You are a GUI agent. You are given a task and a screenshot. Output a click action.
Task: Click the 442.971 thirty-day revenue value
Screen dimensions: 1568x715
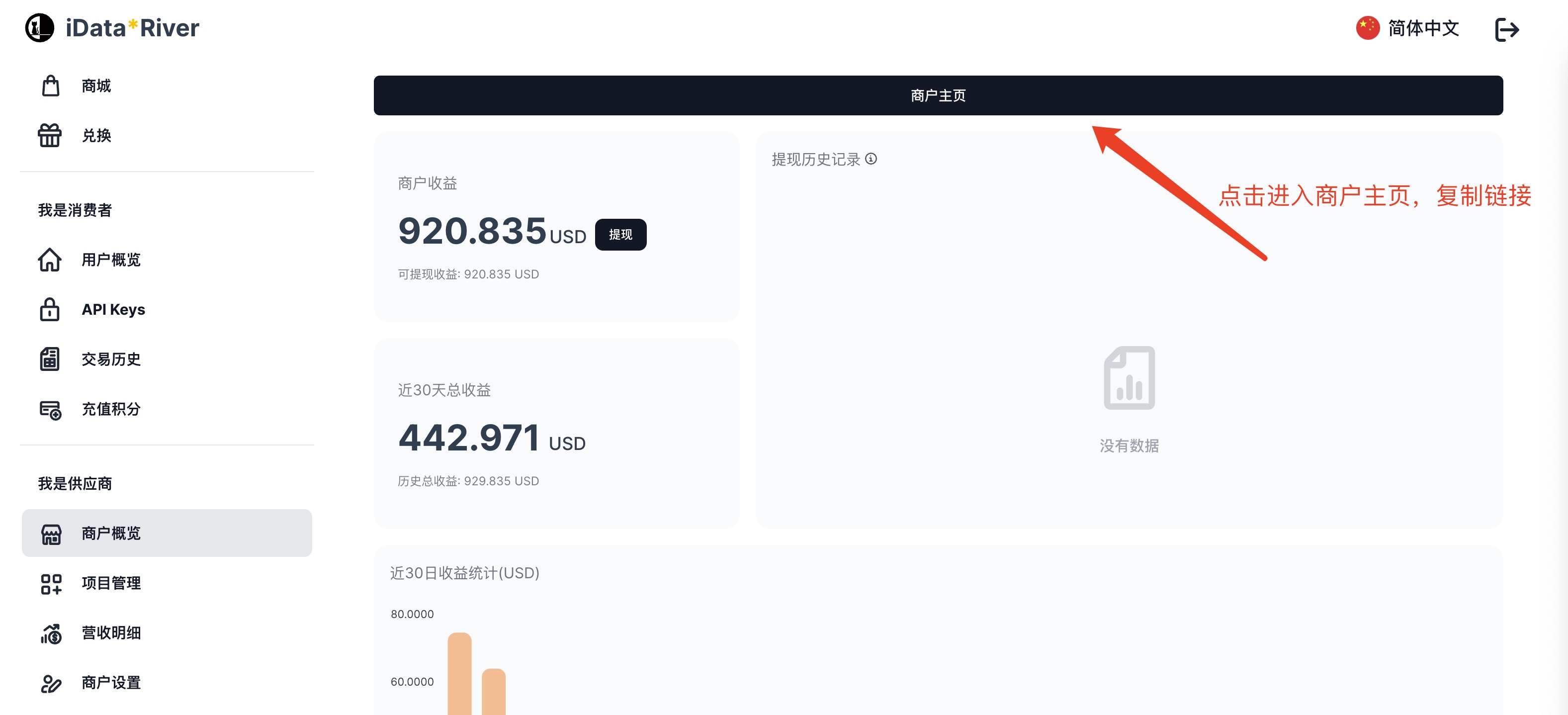point(469,438)
